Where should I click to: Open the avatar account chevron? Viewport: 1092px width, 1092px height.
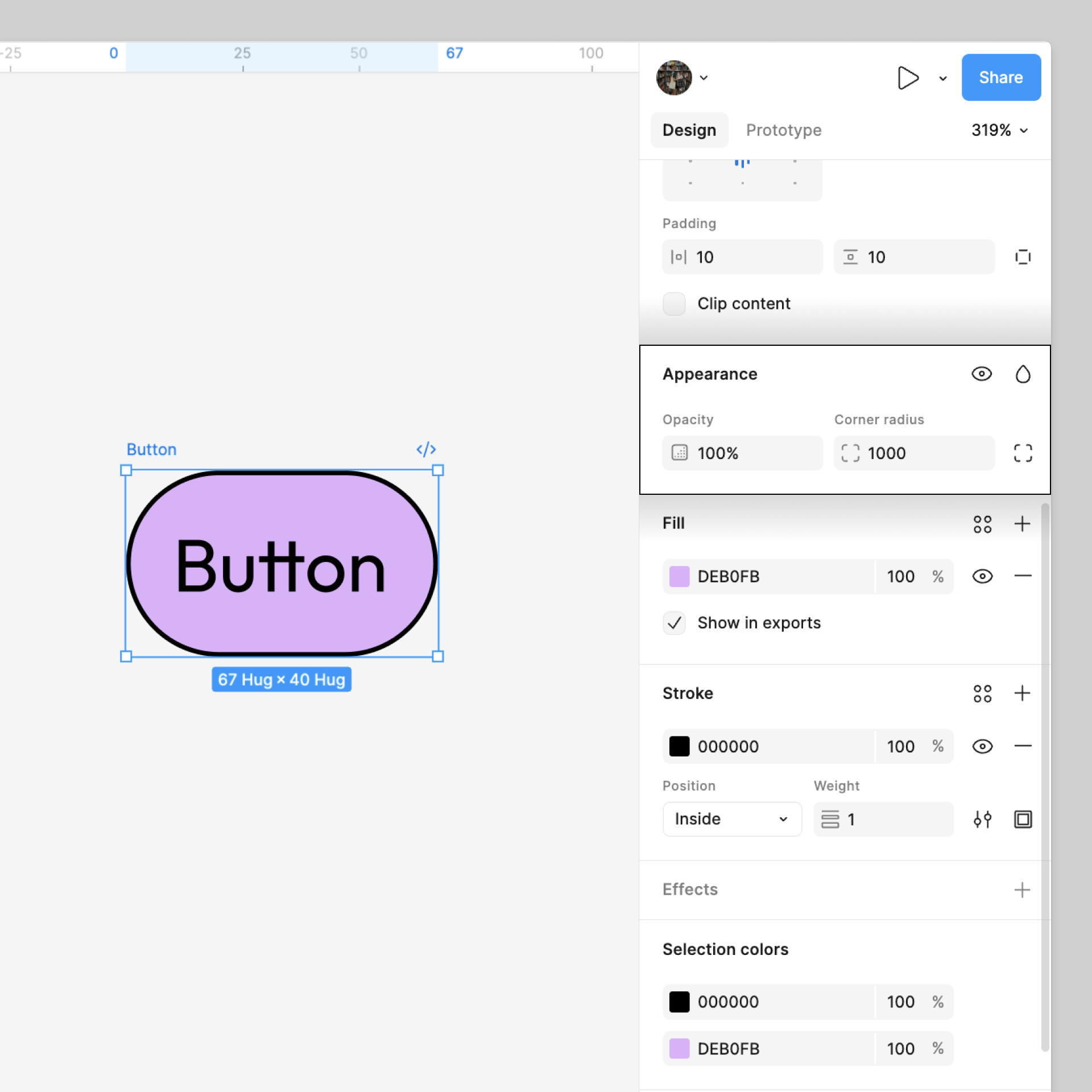(704, 78)
